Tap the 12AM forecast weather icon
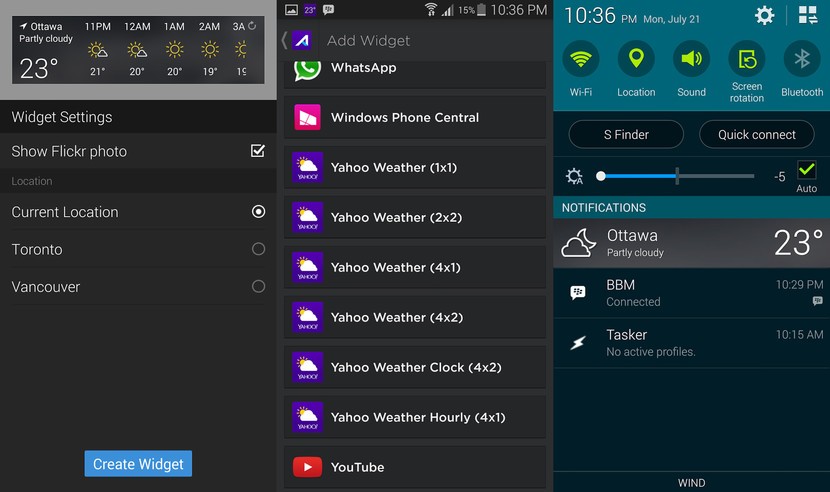The height and width of the screenshot is (492, 830). tap(137, 50)
